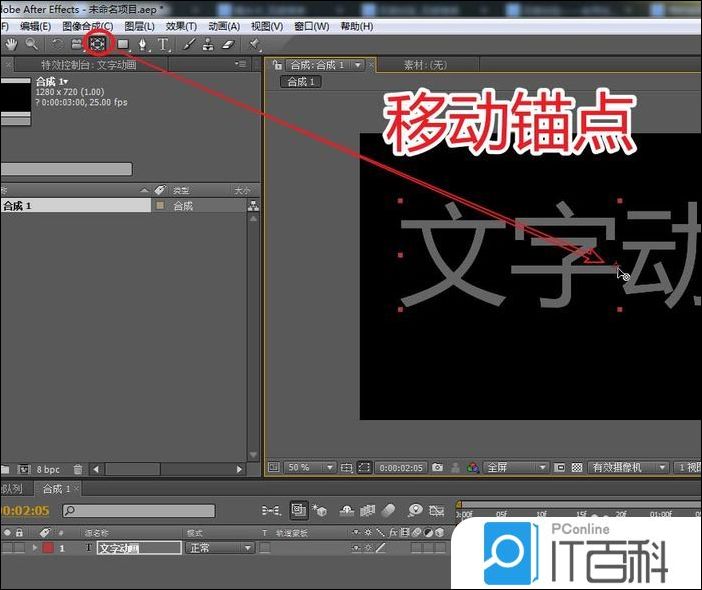This screenshot has width=702, height=590.
Task: Select the Horizontal Type tool
Action: pyautogui.click(x=163, y=44)
